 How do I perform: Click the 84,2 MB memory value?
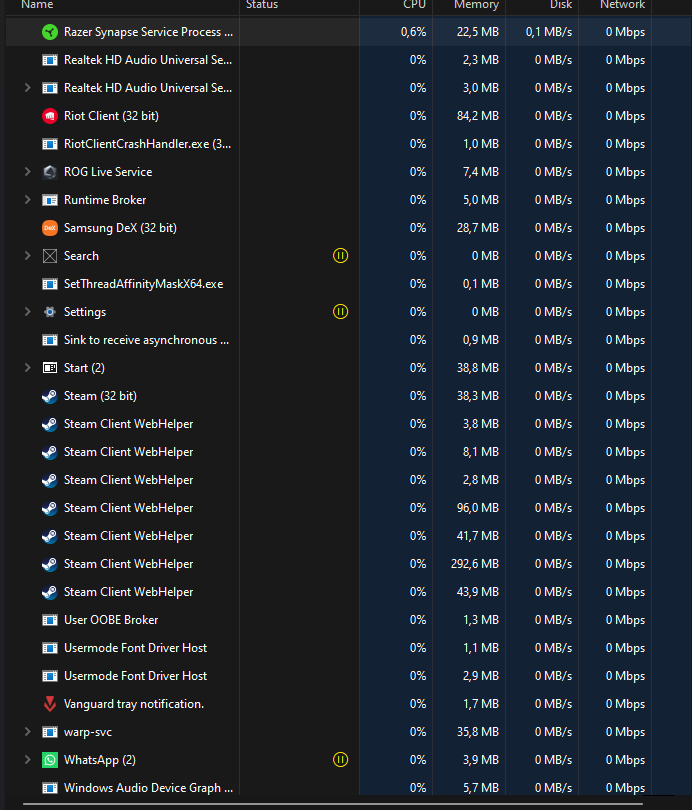point(478,116)
